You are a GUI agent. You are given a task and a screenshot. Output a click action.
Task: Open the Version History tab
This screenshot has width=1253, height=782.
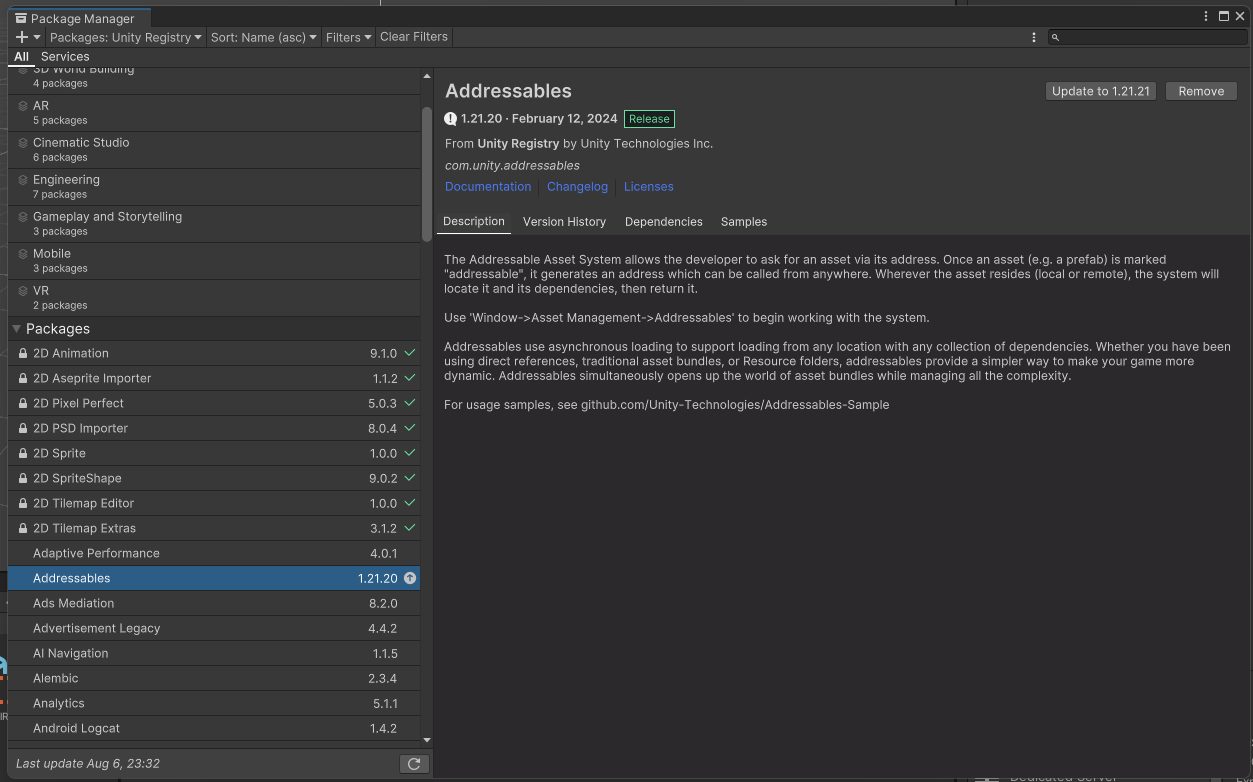click(564, 222)
